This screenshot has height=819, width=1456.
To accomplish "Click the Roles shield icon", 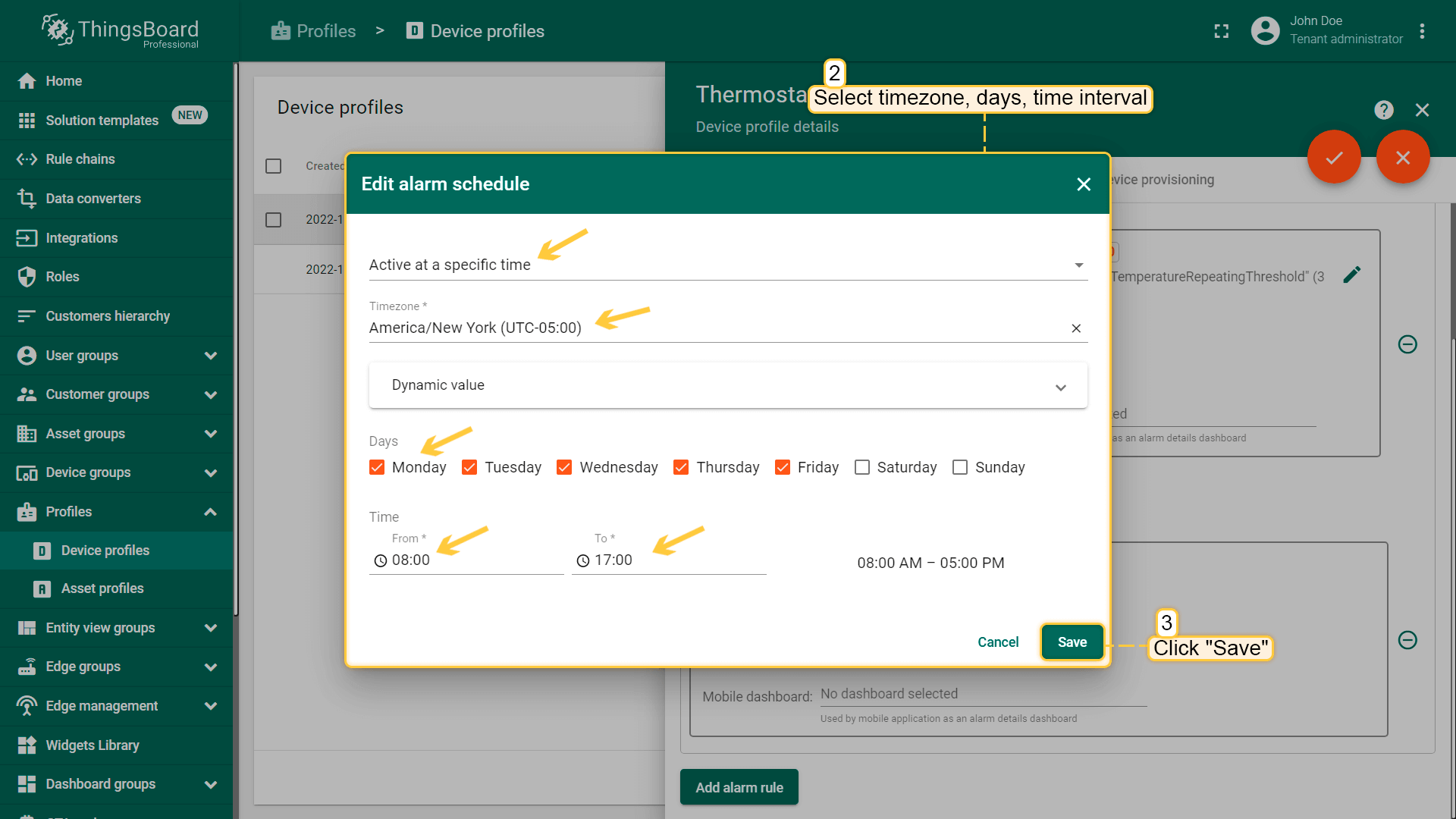I will (x=27, y=277).
